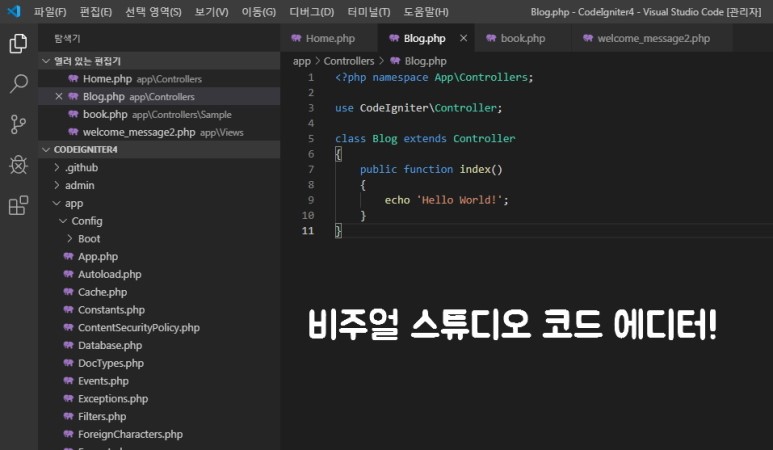Screen dimensions: 773x450
Task: Open 디버그(D) menu
Action: coord(312,12)
